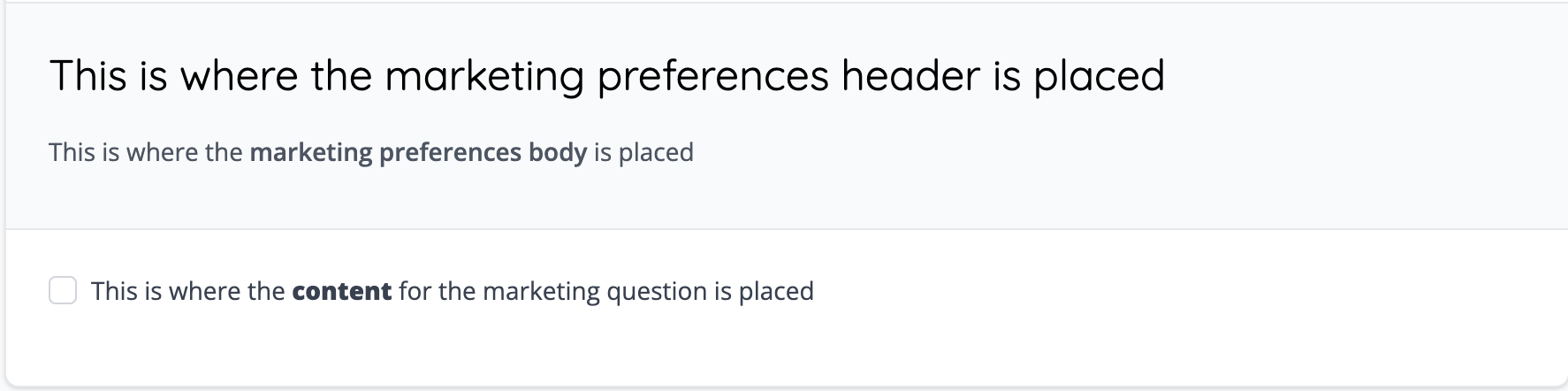Image resolution: width=1568 pixels, height=391 pixels.
Task: Click "This is where the" in body text
Action: point(145,152)
